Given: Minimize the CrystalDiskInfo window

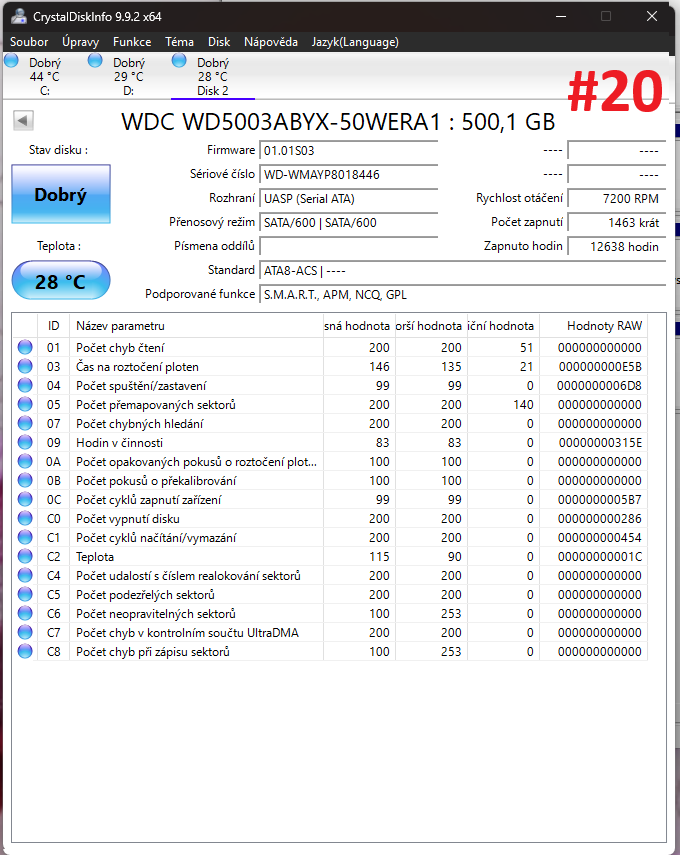Looking at the screenshot, I should [x=561, y=16].
